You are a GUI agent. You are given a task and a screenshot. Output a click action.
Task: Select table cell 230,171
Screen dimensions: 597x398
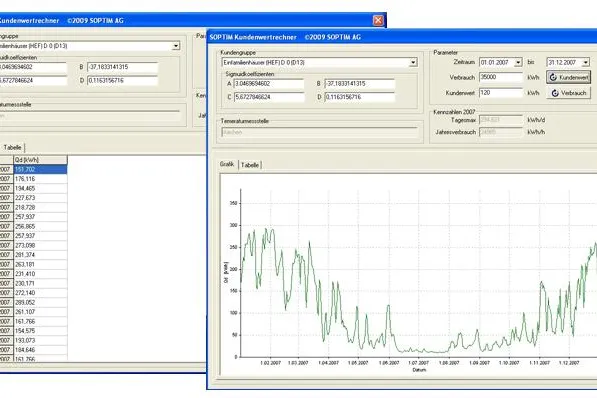pyautogui.click(x=40, y=283)
